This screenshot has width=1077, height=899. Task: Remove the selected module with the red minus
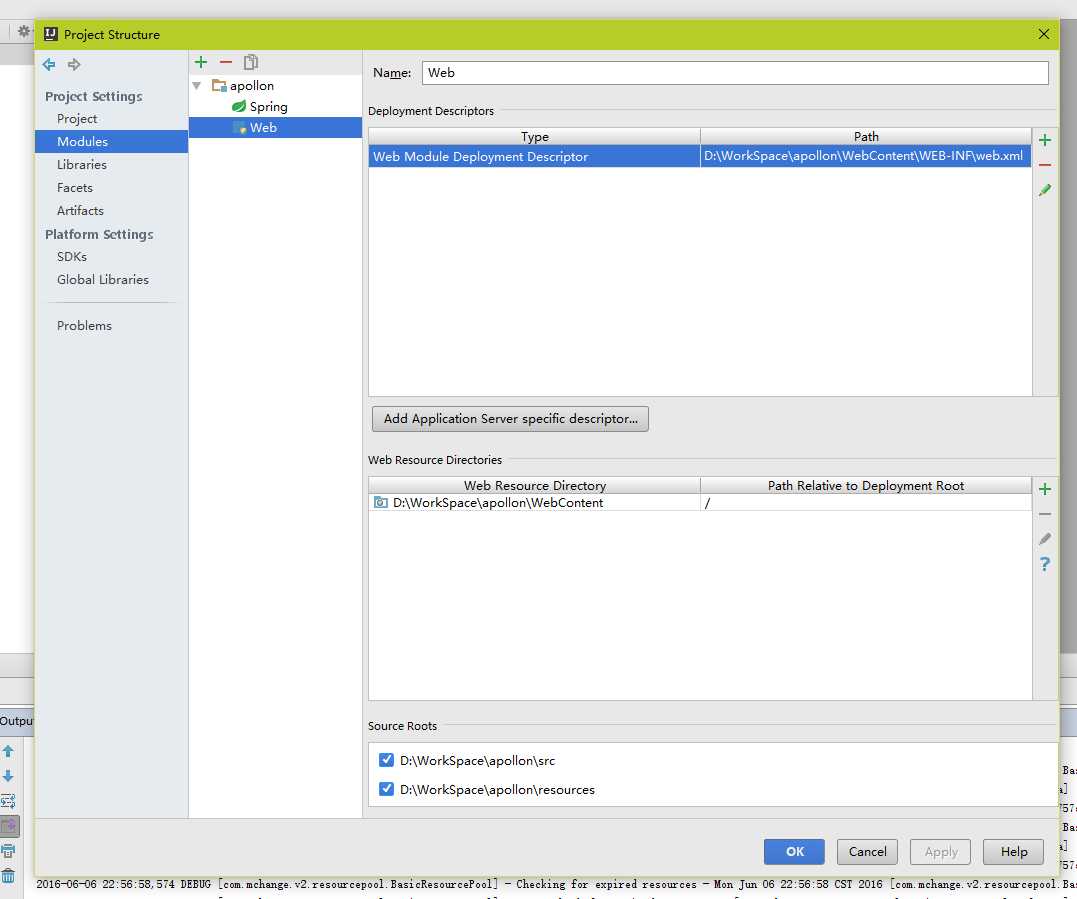coord(226,62)
